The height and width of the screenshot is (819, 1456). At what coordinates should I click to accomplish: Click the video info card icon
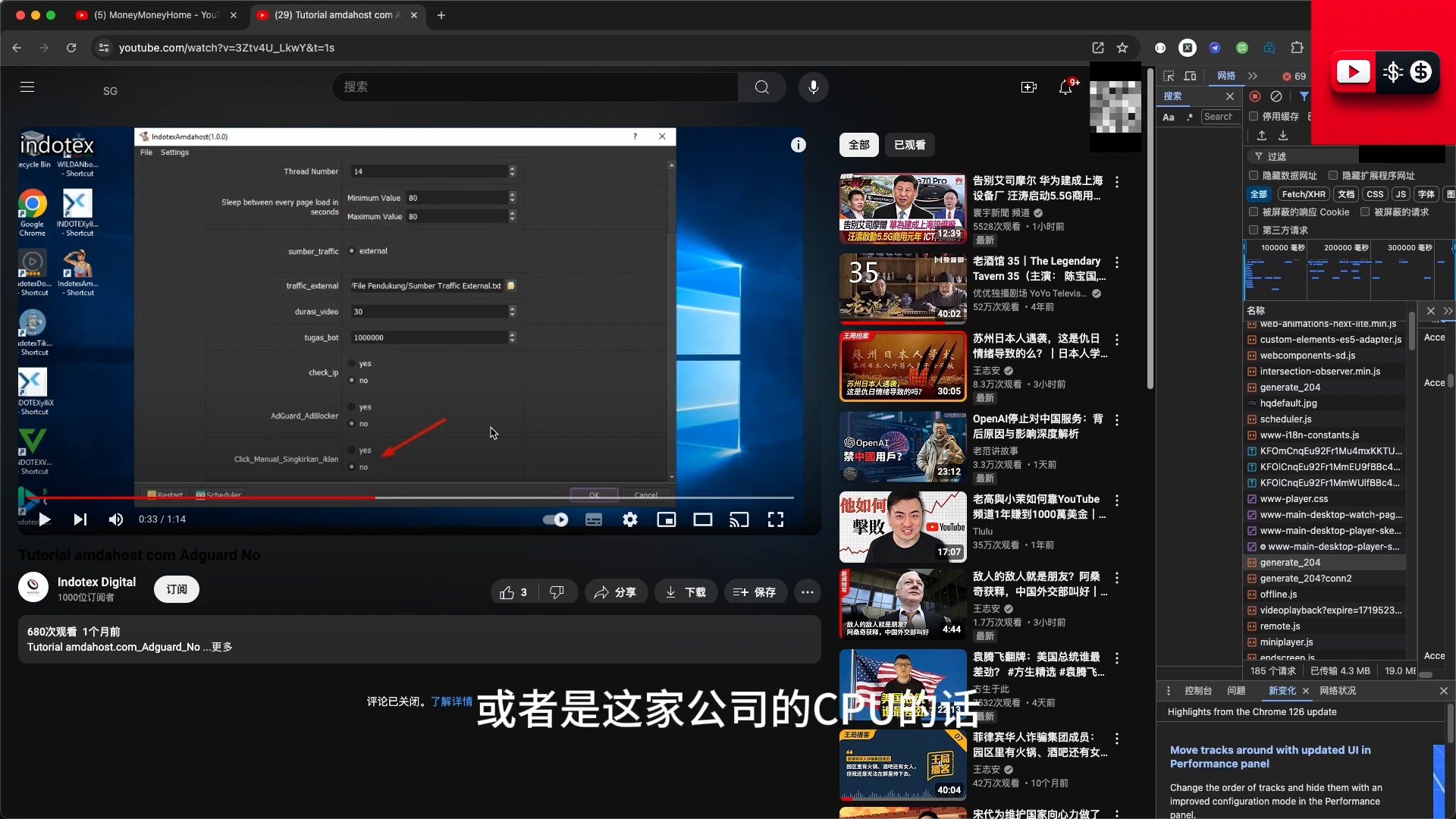pos(799,145)
